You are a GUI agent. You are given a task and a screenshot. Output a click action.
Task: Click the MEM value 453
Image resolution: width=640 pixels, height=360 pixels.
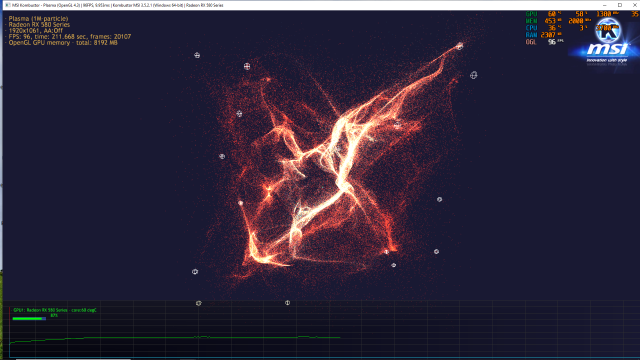550,21
